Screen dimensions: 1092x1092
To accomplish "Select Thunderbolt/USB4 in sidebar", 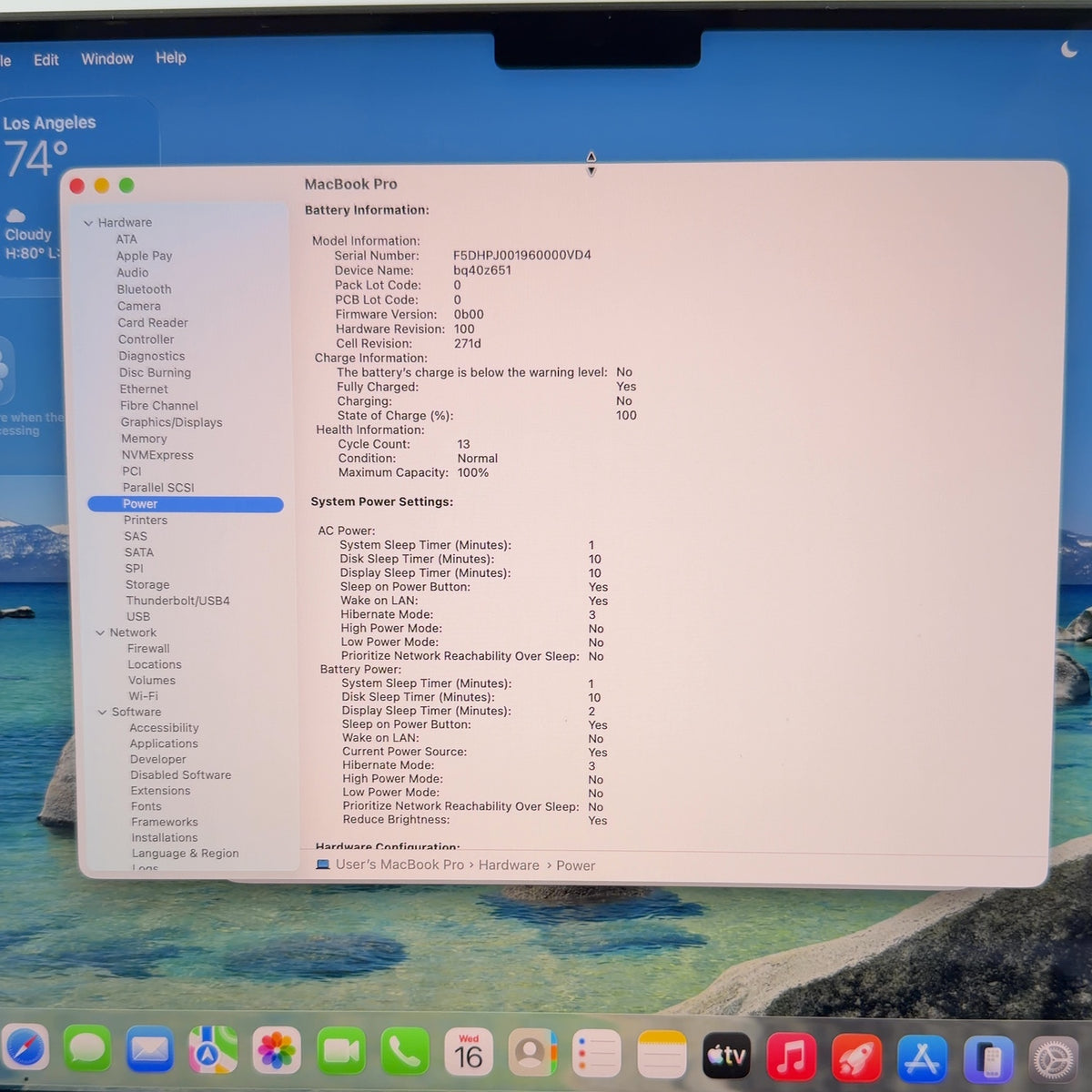I will point(177,602).
